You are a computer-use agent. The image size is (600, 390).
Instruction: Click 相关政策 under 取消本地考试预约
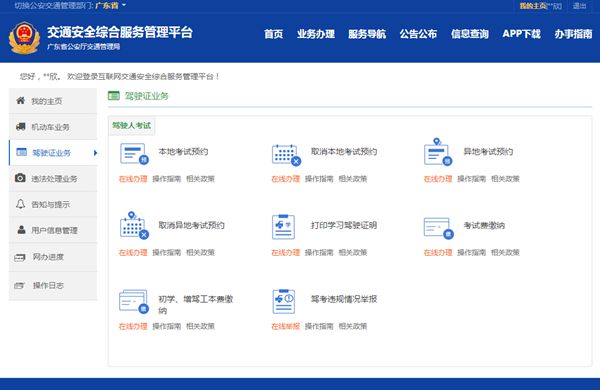point(353,179)
